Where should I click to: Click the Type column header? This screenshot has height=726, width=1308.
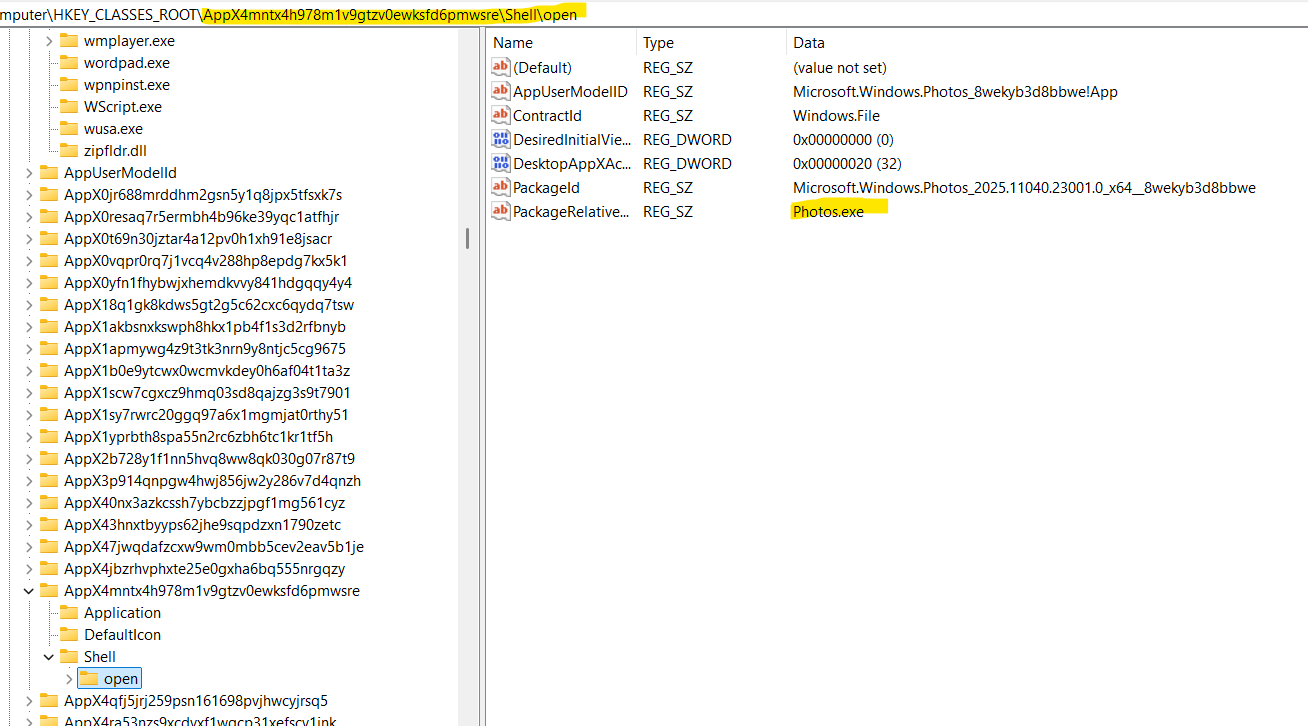[711, 43]
